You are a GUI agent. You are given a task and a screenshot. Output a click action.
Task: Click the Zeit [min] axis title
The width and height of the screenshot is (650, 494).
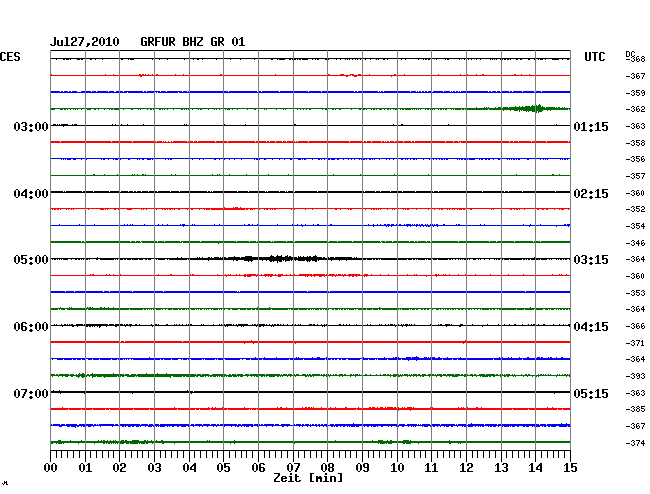308,478
